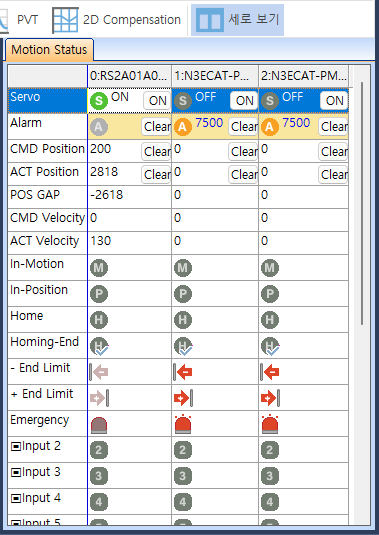Select the Motion Status tab
379x535 pixels.
pos(49,50)
